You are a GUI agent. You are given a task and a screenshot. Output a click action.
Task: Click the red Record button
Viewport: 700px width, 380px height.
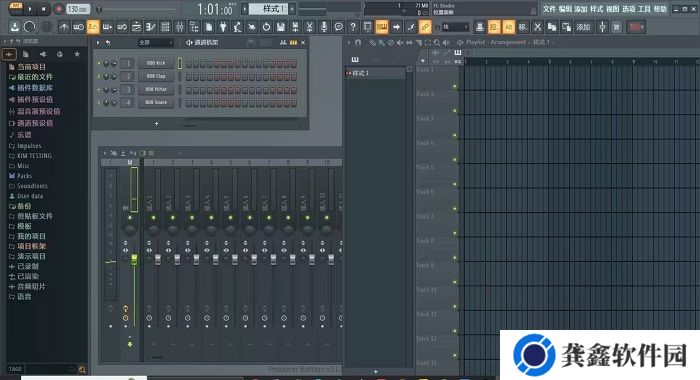coord(58,8)
